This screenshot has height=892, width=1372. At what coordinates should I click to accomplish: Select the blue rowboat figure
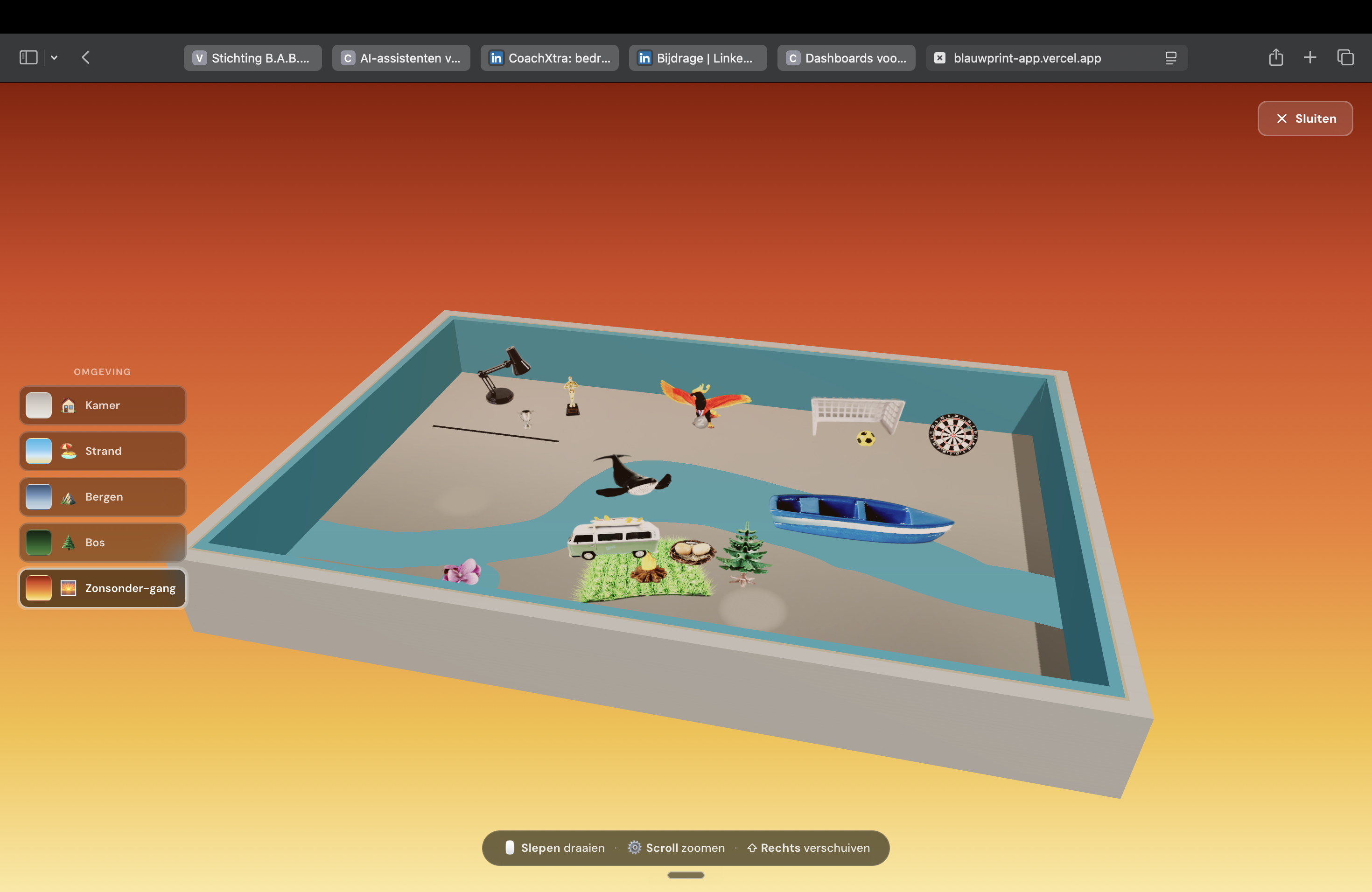[861, 518]
